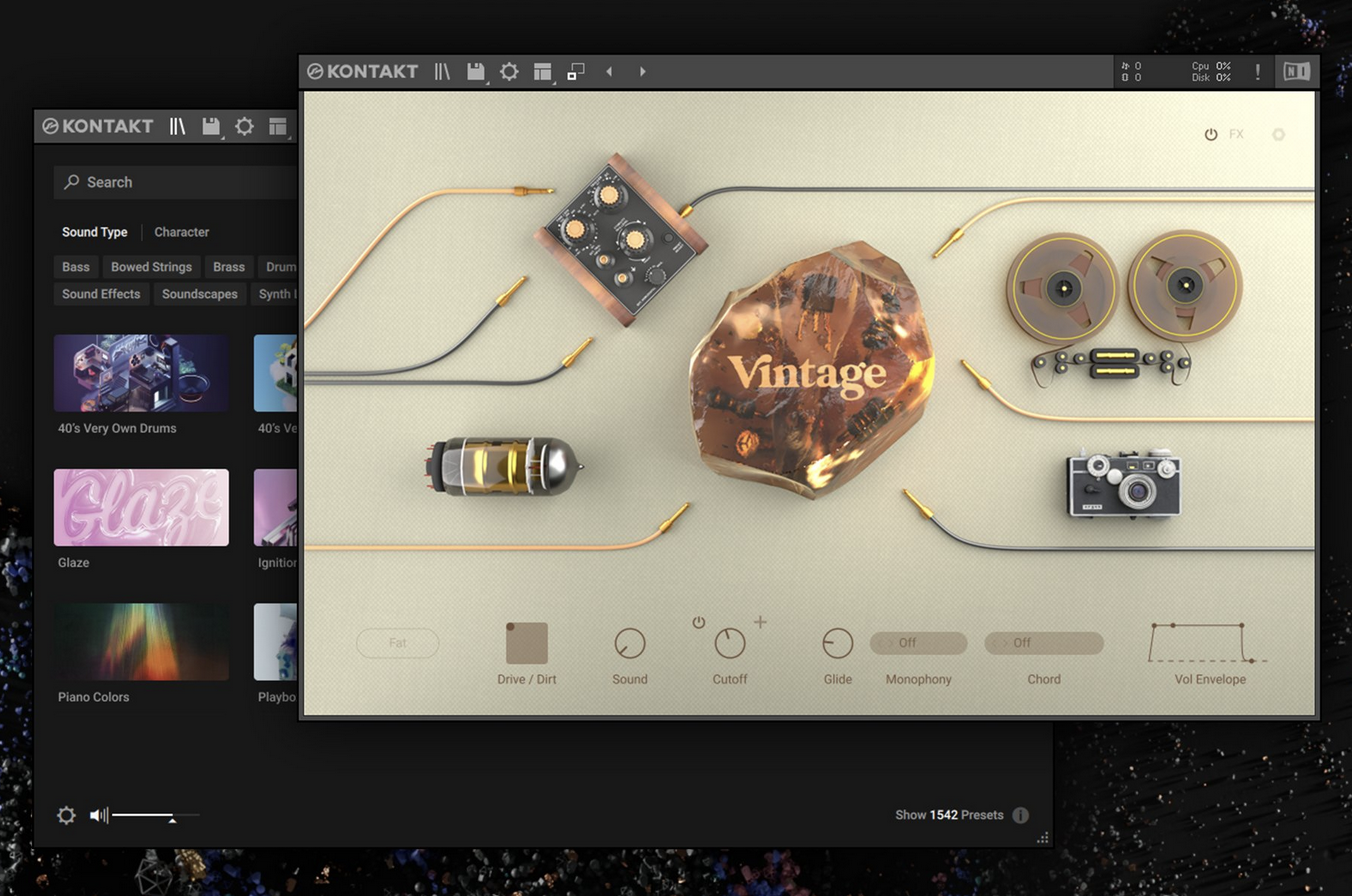Image resolution: width=1352 pixels, height=896 pixels.
Task: Click the workspace layout icon in the toolbar
Action: point(542,71)
